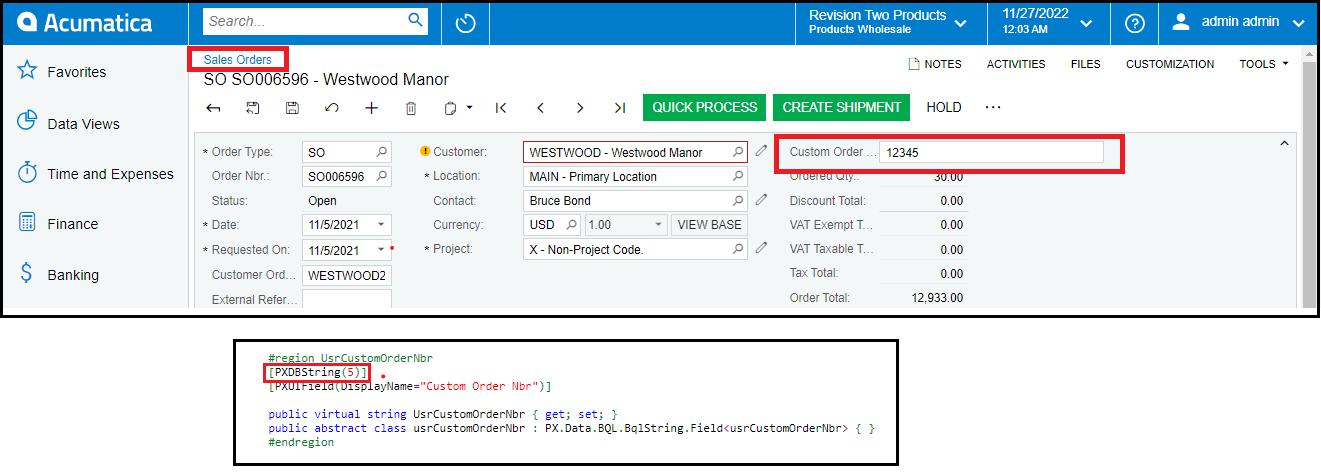Image resolution: width=1321 pixels, height=475 pixels.
Task: Click the Currency lookup magnifier
Action: pos(574,225)
